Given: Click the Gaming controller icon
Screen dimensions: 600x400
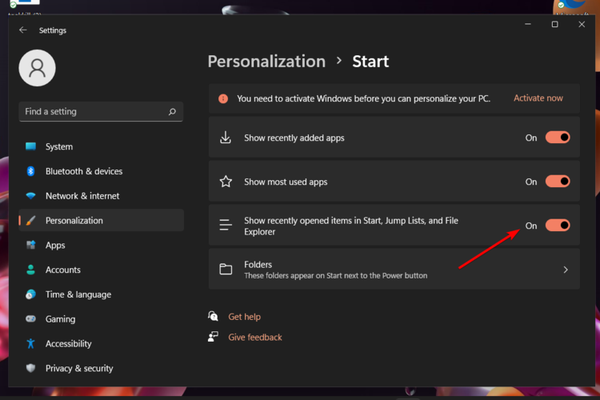Looking at the screenshot, I should pos(31,318).
